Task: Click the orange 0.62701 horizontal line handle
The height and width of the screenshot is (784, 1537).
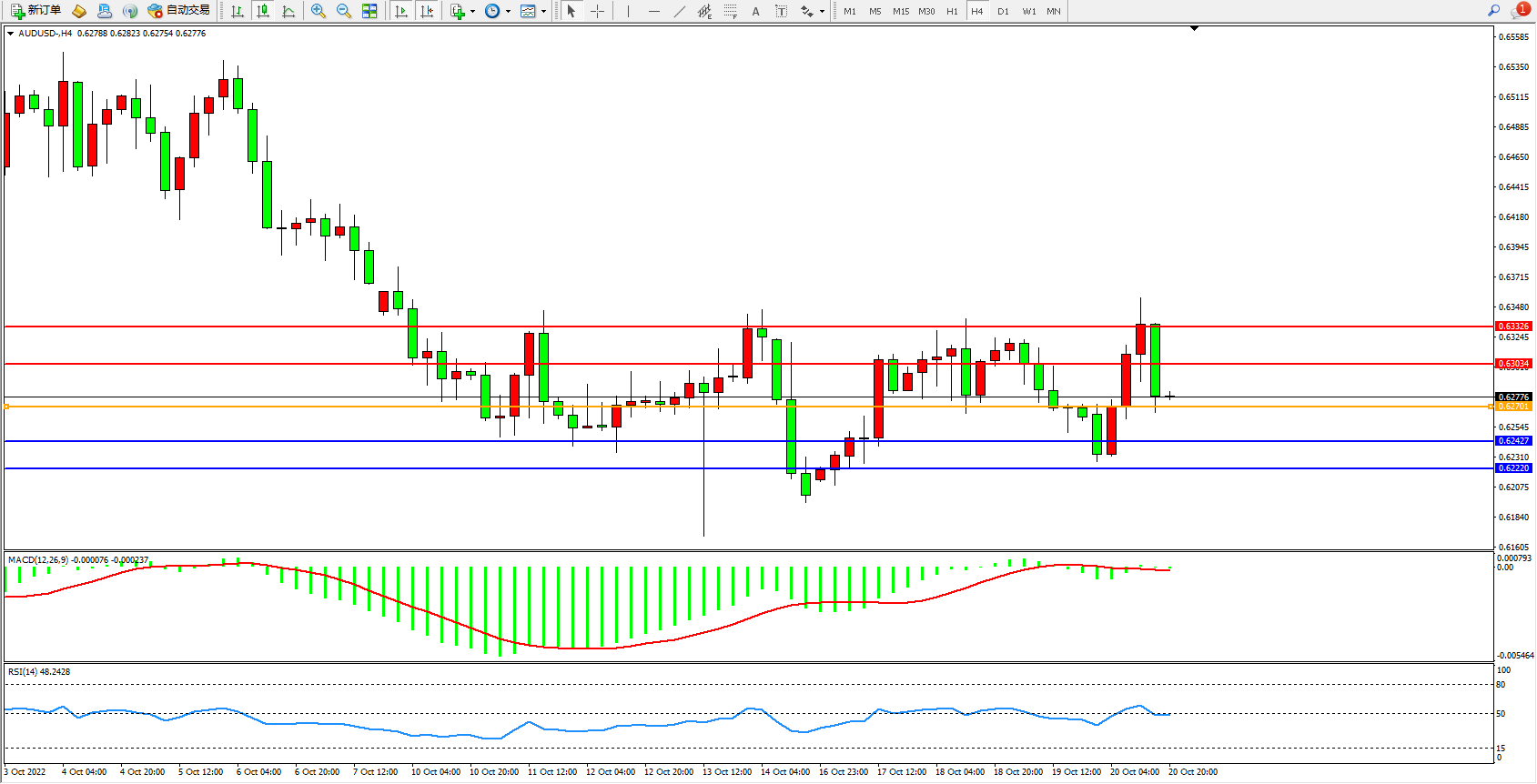Action: tap(7, 407)
